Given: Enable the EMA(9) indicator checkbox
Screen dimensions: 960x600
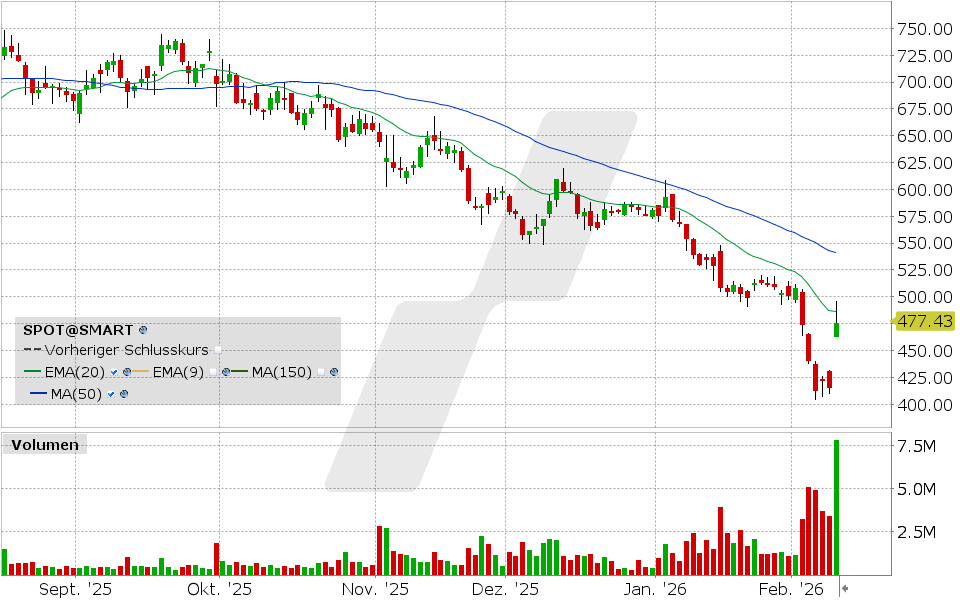Looking at the screenshot, I should tap(213, 371).
